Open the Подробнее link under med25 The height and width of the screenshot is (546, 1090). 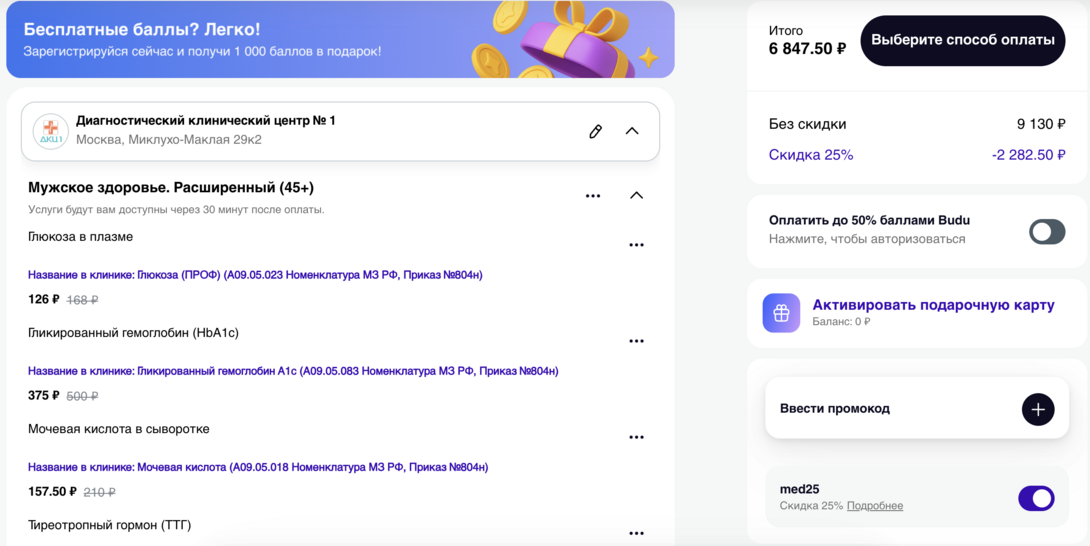click(874, 506)
